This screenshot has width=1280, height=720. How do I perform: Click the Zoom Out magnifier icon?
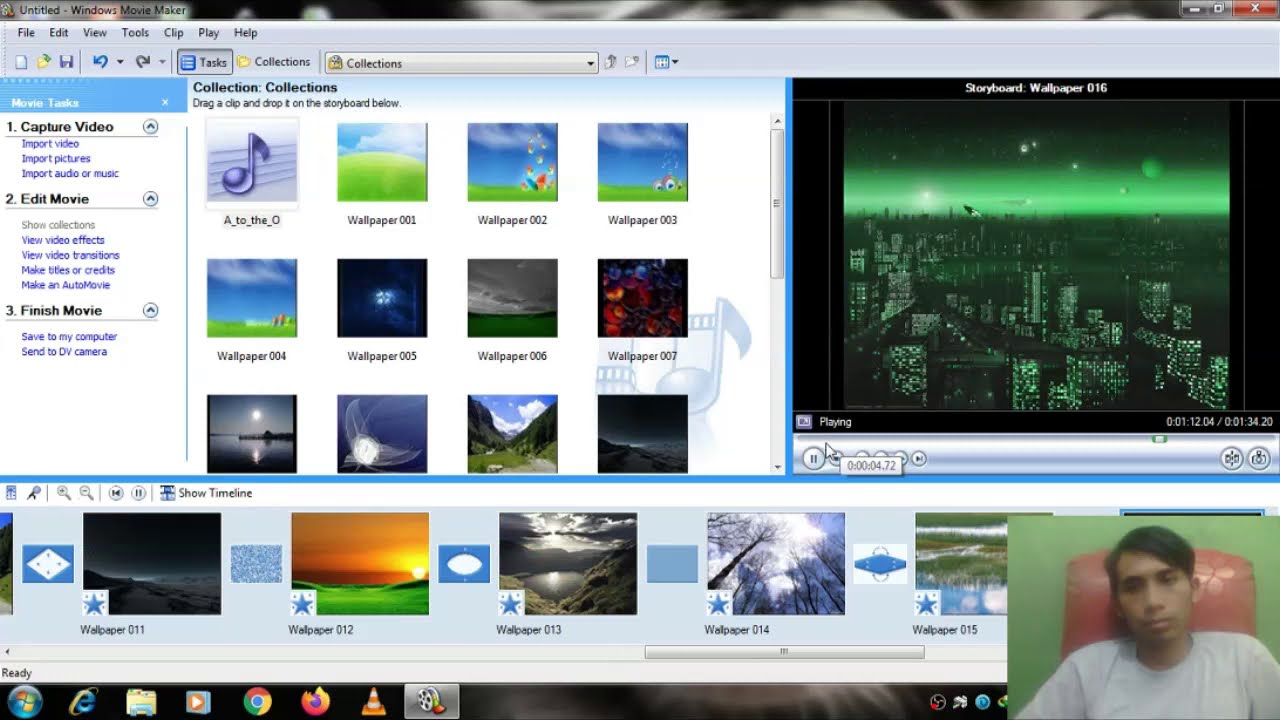click(87, 493)
